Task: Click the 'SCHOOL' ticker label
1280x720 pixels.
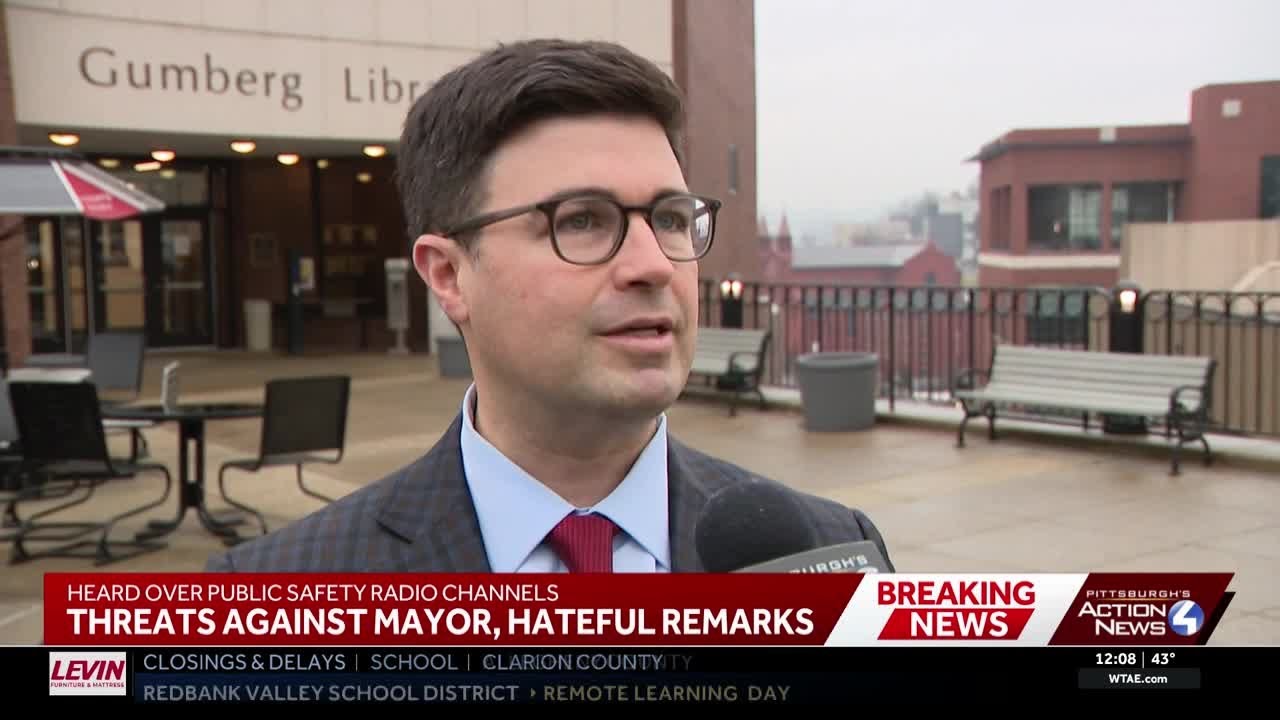Action: click(414, 662)
